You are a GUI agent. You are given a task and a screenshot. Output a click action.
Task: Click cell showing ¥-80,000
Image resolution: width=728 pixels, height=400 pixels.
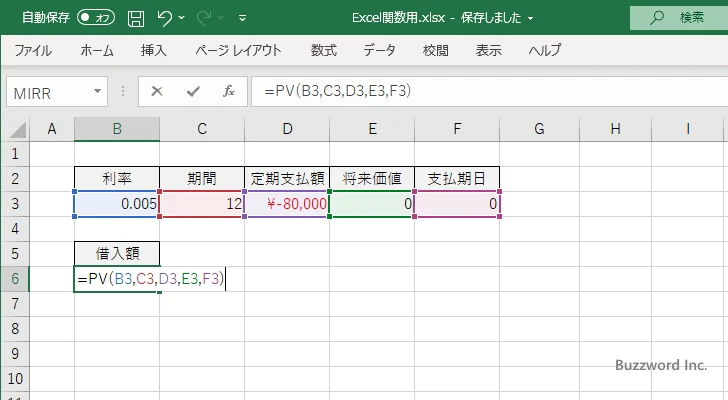[287, 204]
